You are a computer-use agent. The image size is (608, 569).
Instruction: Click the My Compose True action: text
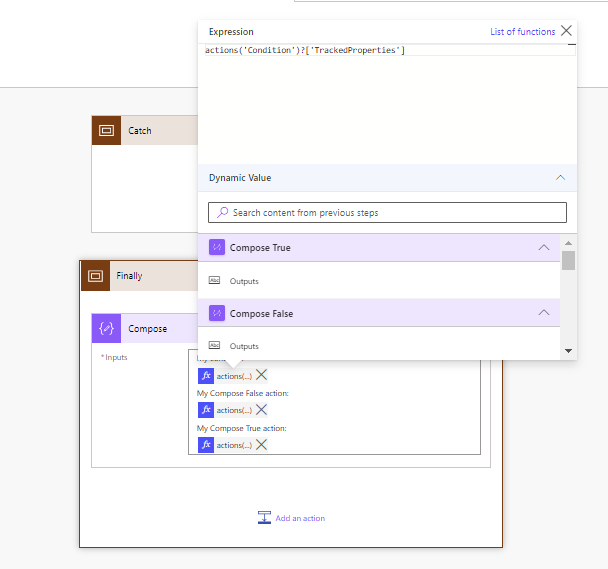coord(241,428)
